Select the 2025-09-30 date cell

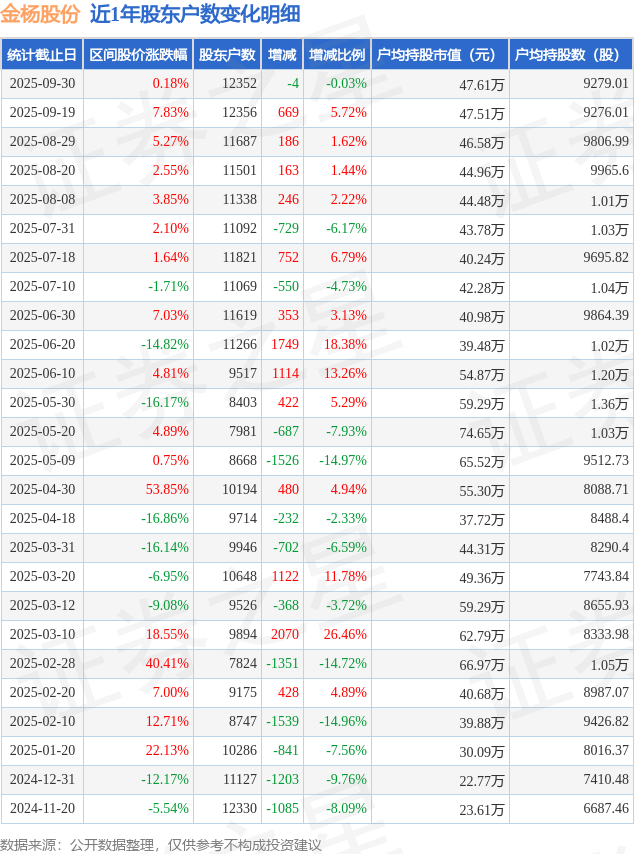point(42,84)
